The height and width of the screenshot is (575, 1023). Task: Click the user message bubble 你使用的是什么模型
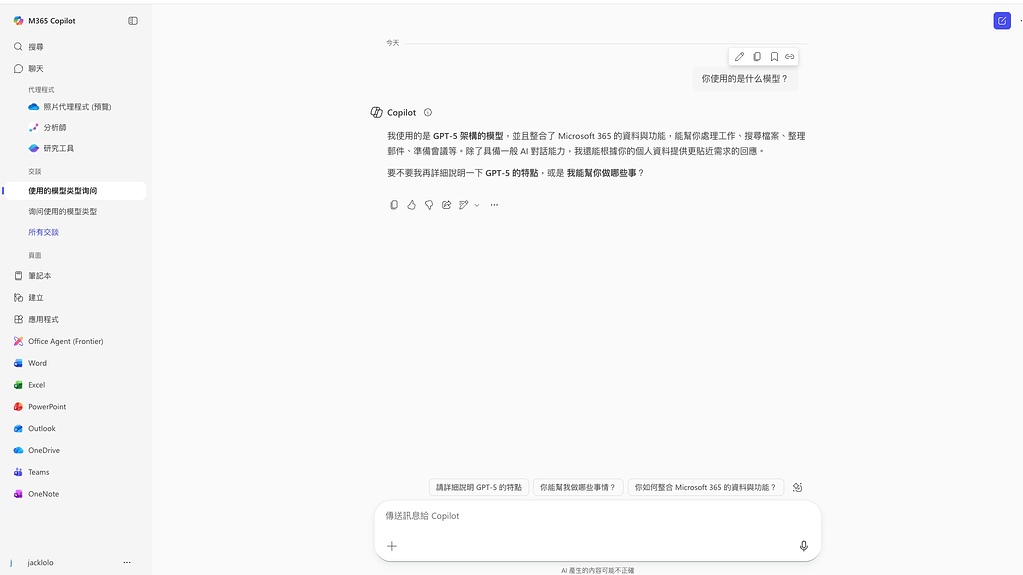click(x=744, y=79)
